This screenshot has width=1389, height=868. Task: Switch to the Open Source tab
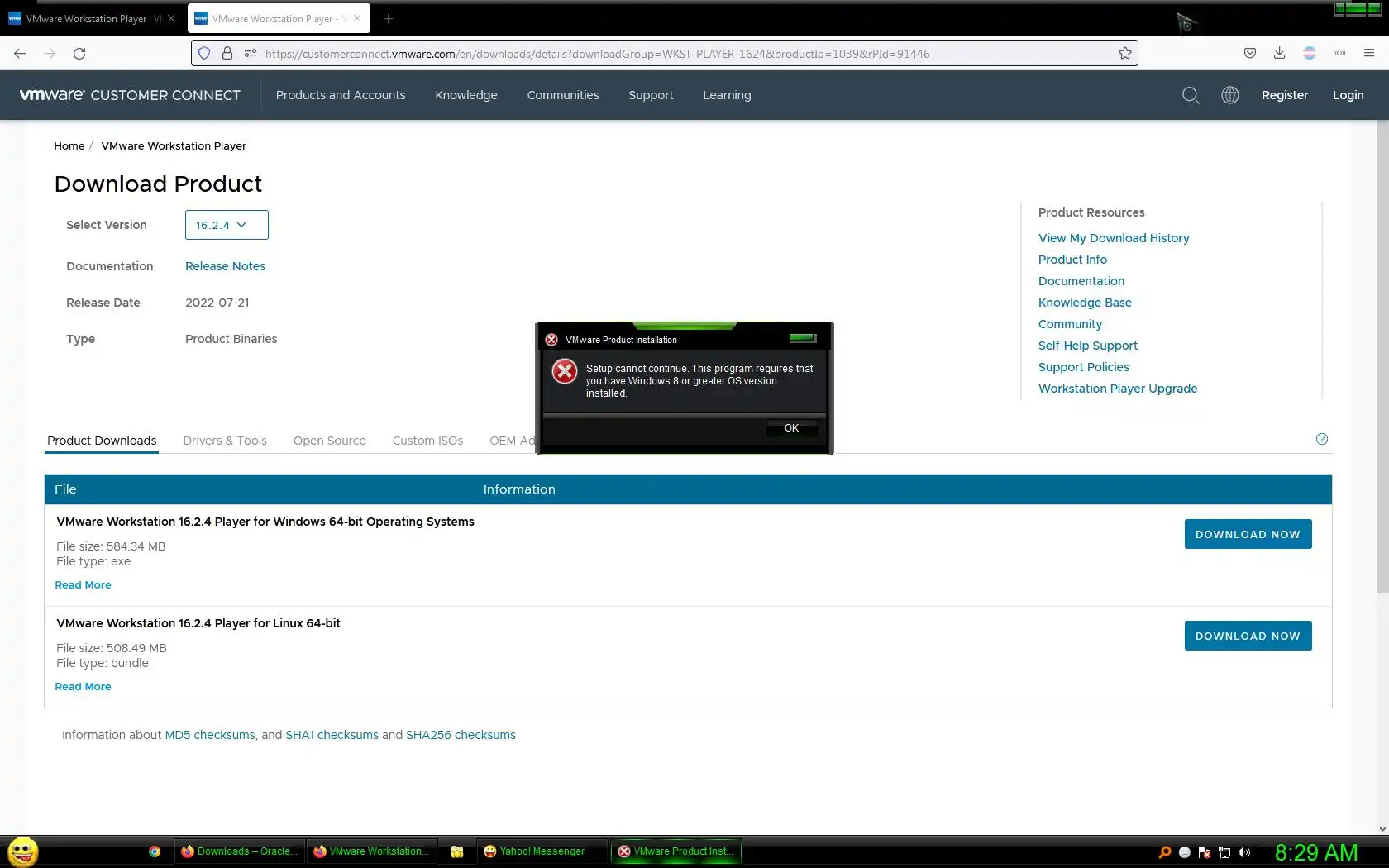point(330,441)
